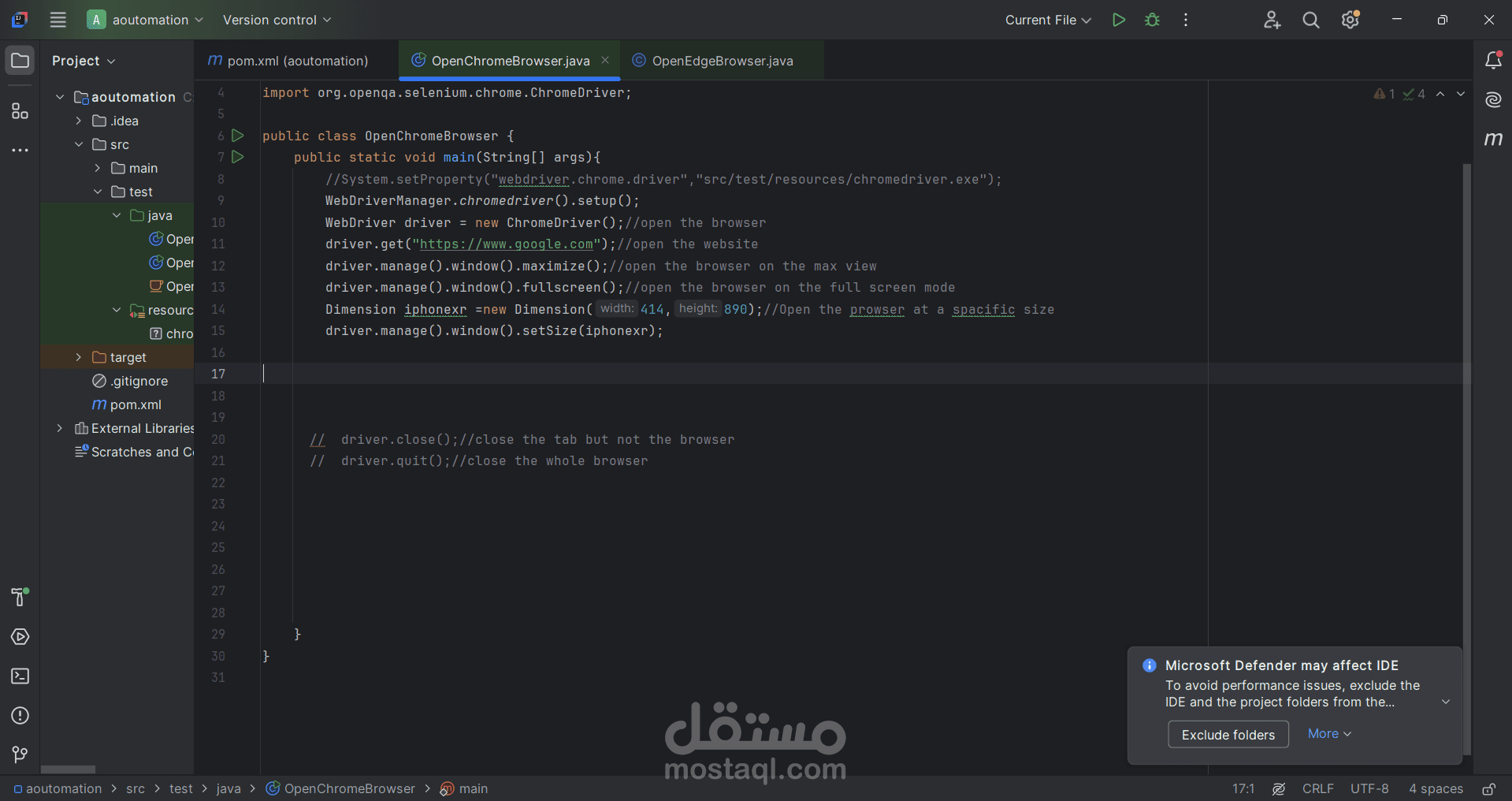The height and width of the screenshot is (801, 1512).
Task: Expand the target folder
Action: [79, 357]
